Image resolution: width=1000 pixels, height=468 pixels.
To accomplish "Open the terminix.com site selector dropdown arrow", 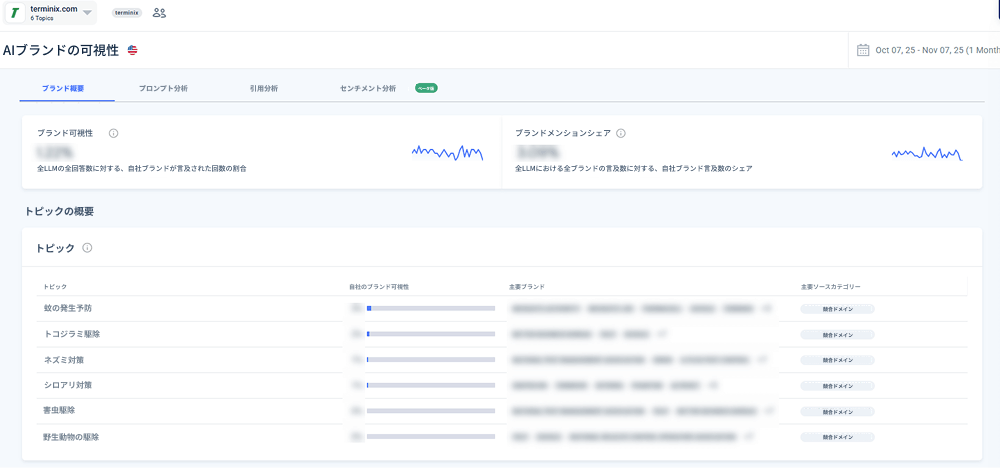I will click(87, 13).
